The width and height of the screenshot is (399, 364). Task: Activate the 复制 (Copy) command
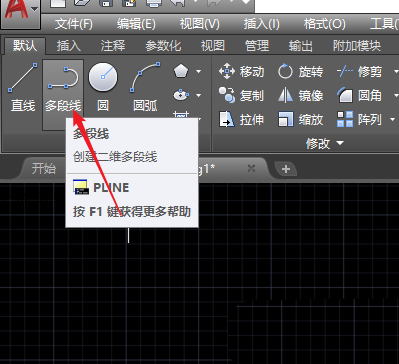point(242,95)
